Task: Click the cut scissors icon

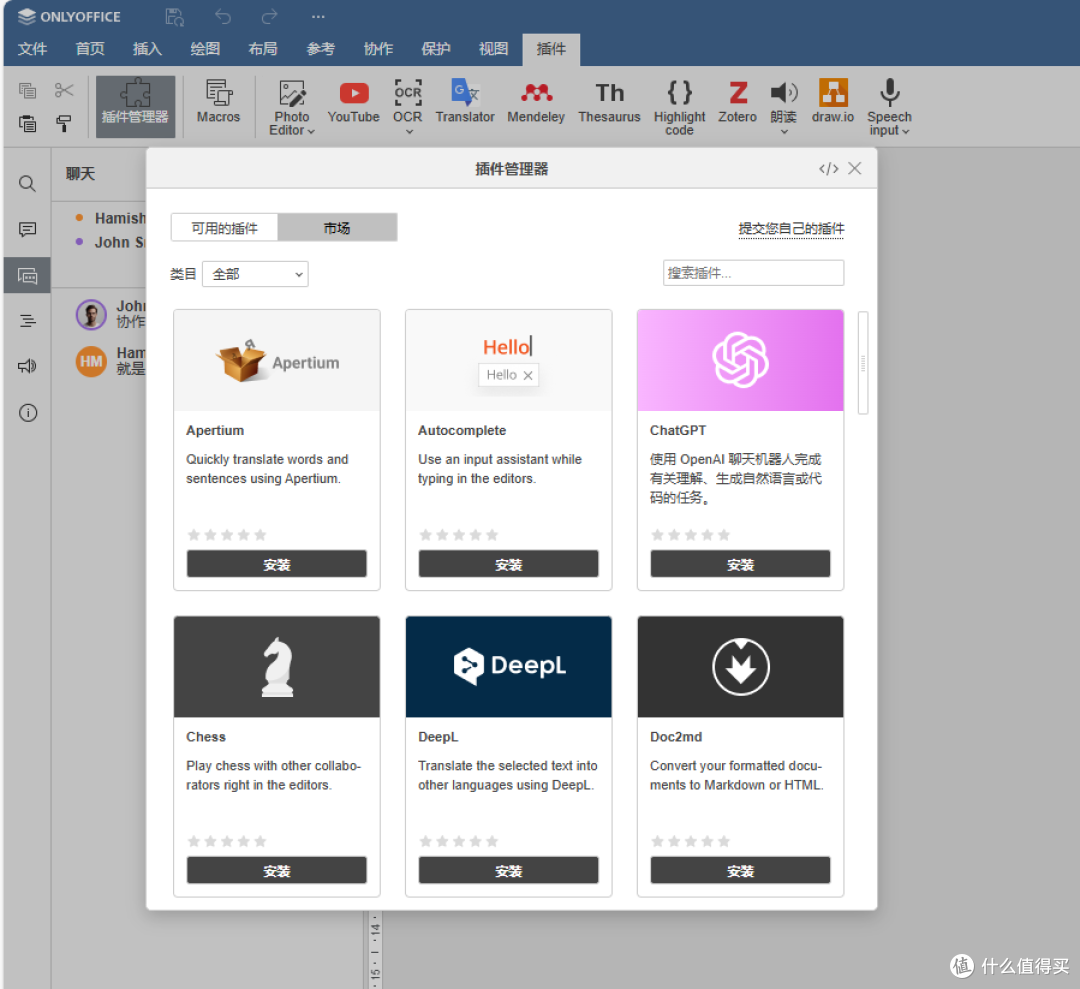Action: pyautogui.click(x=64, y=90)
